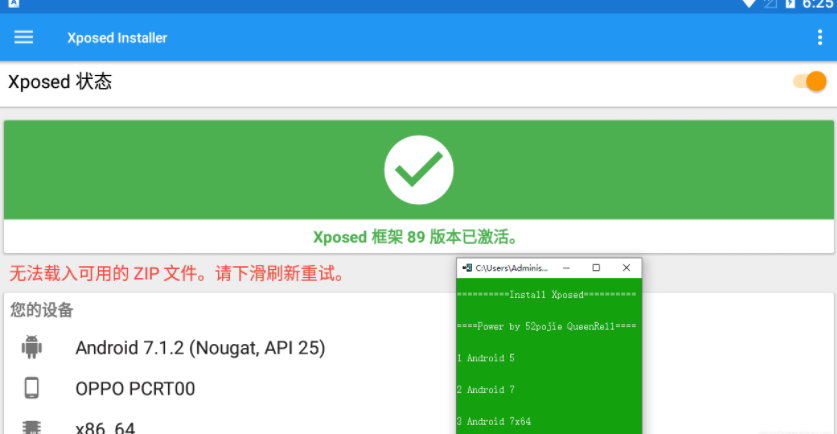Open the three-dot overflow menu
837x434 pixels.
[820, 37]
